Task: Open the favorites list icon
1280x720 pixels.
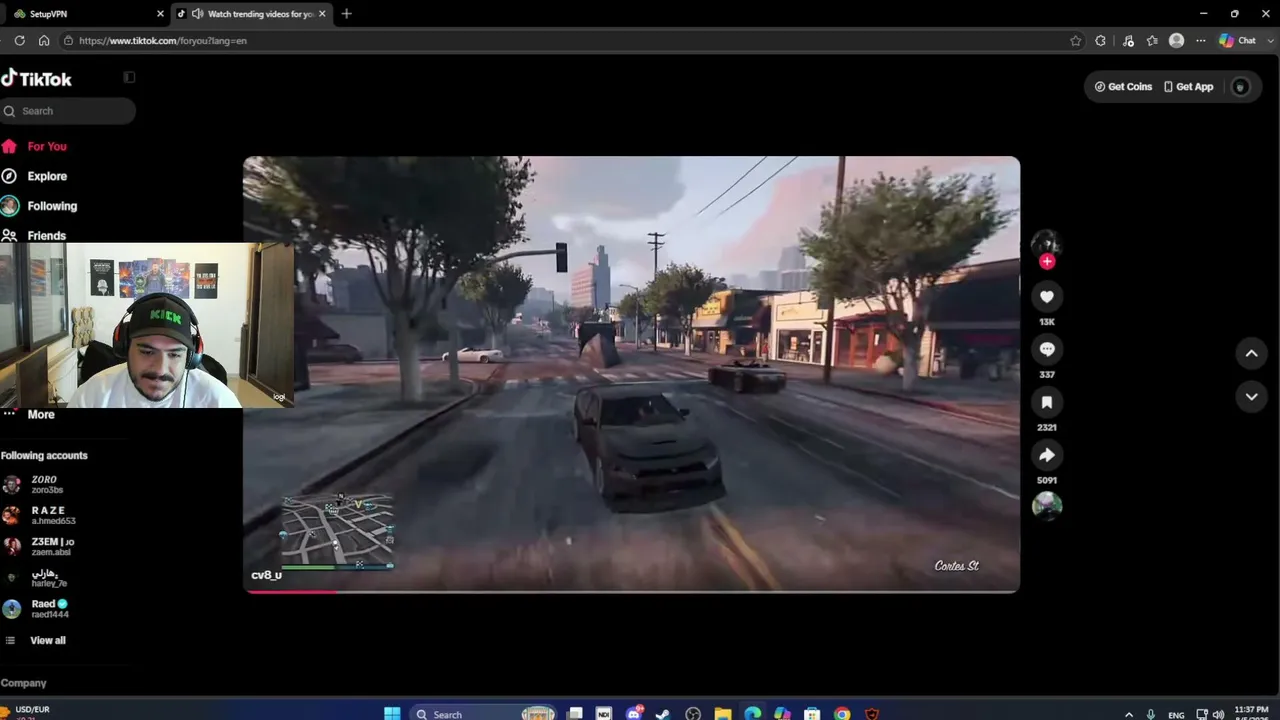Action: [x=1152, y=41]
